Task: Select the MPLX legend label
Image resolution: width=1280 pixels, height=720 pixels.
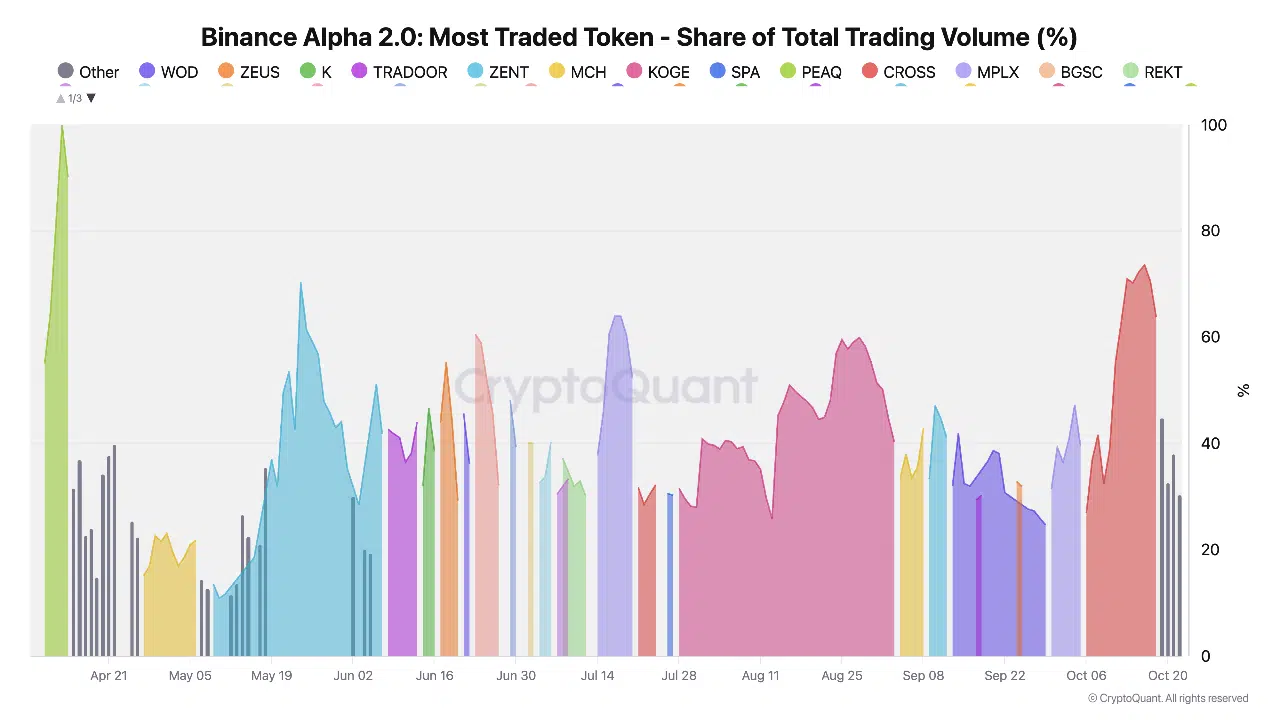Action: click(997, 72)
